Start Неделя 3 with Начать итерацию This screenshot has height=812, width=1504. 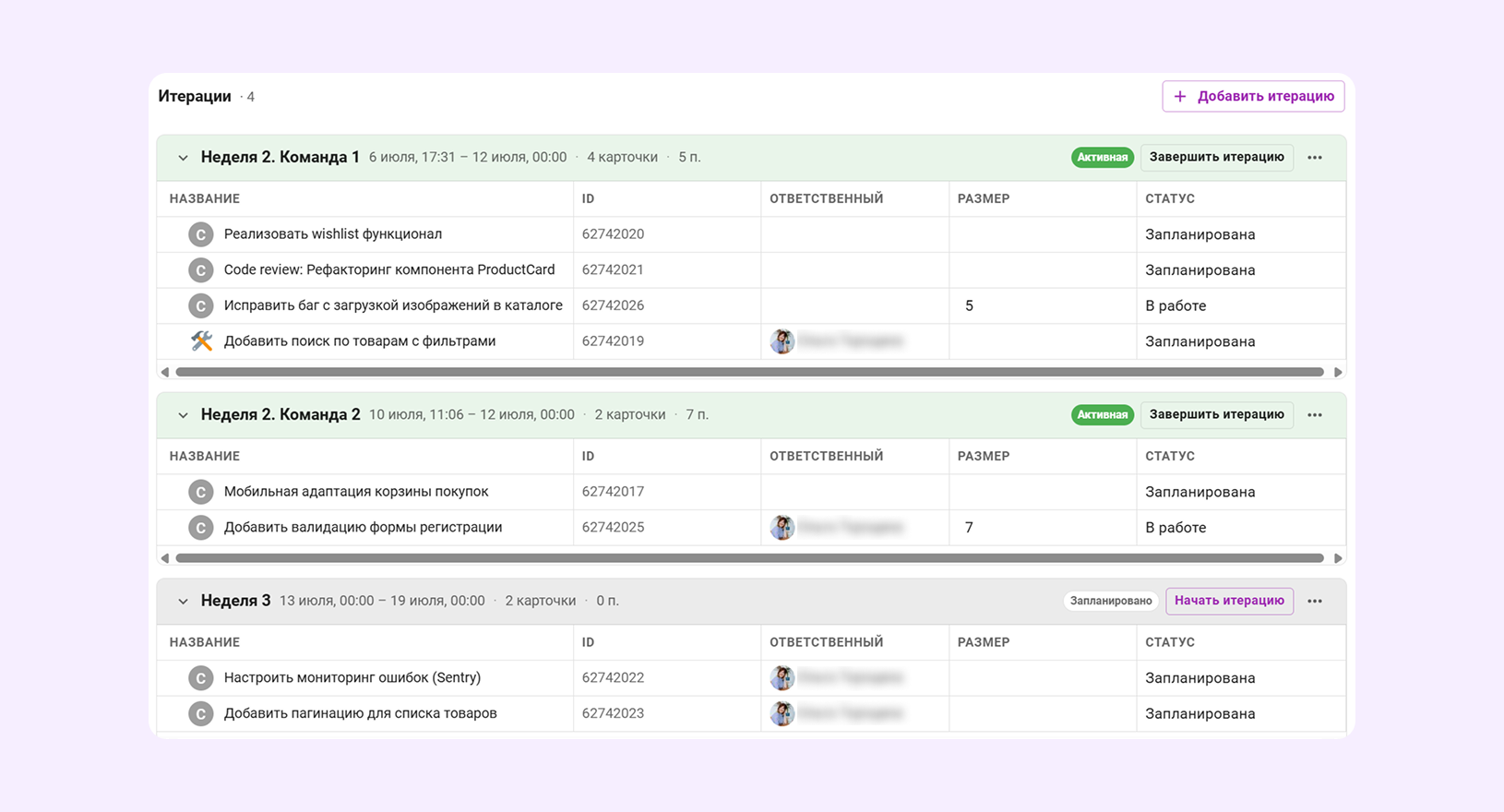pyautogui.click(x=1229, y=601)
